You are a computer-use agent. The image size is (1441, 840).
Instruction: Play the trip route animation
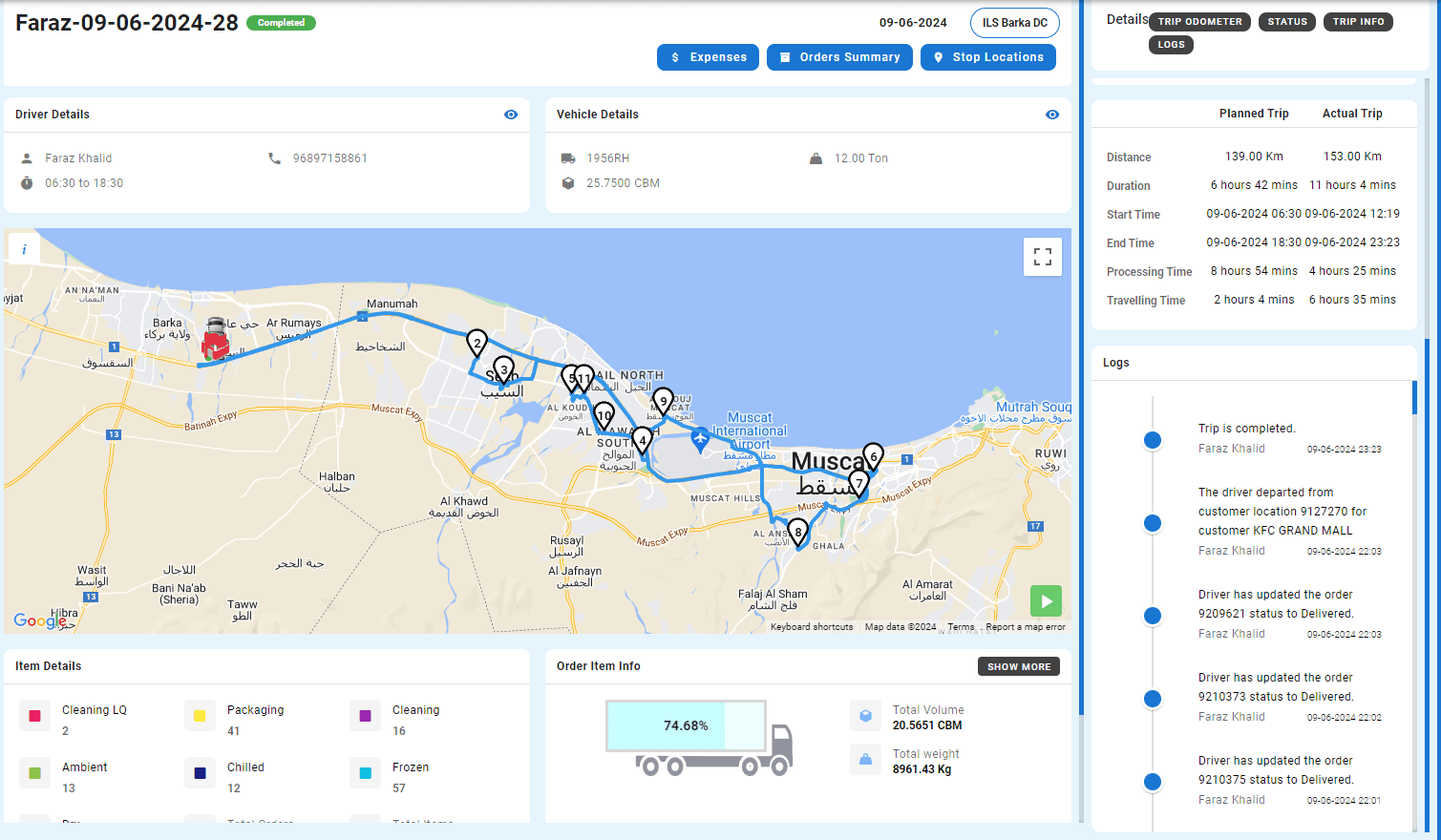1046,601
